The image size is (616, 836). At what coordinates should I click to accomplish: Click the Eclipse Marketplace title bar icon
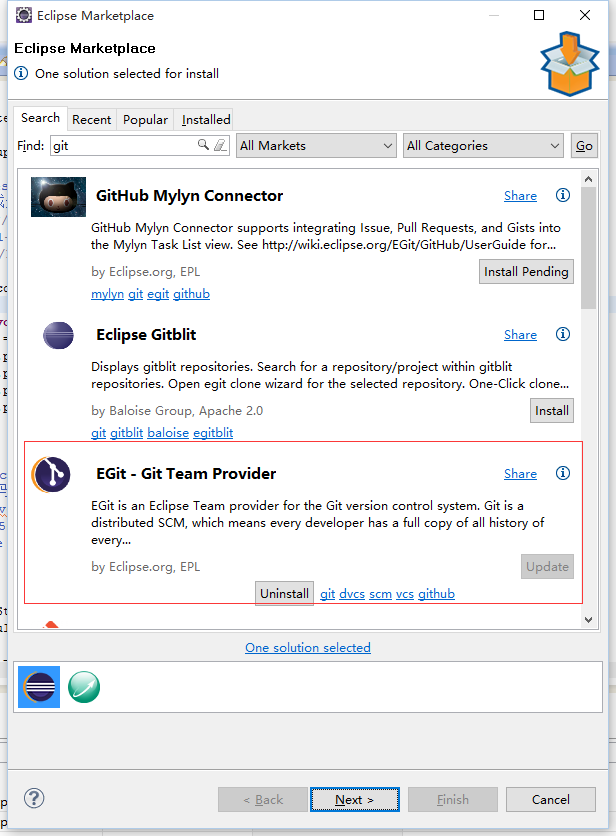tap(23, 15)
